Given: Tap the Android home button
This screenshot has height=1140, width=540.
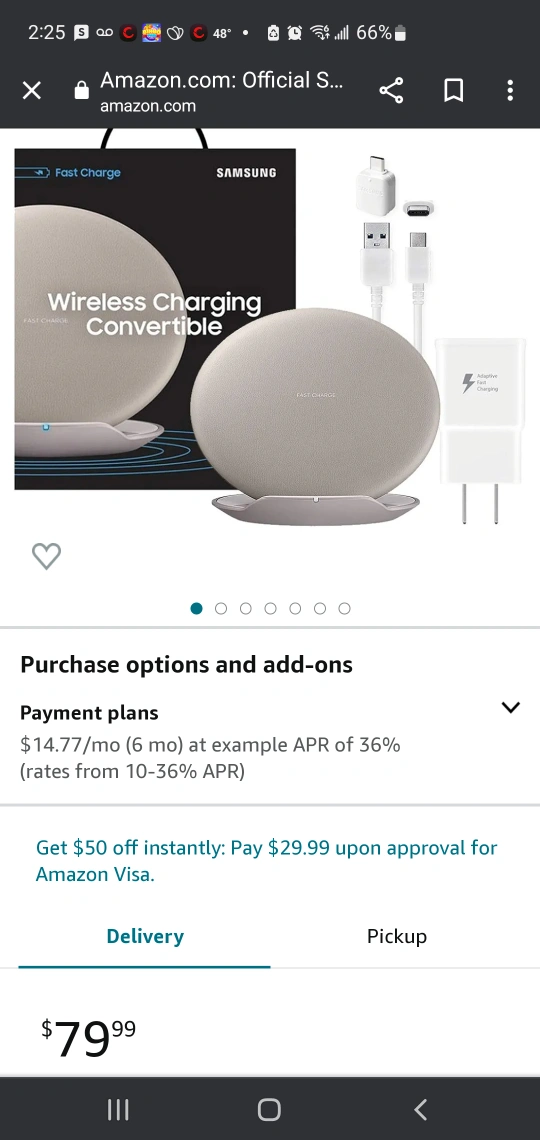Looking at the screenshot, I should tap(269, 1109).
